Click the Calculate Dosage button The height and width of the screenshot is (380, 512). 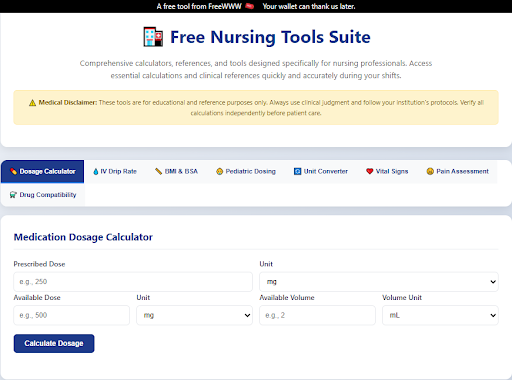pos(54,343)
